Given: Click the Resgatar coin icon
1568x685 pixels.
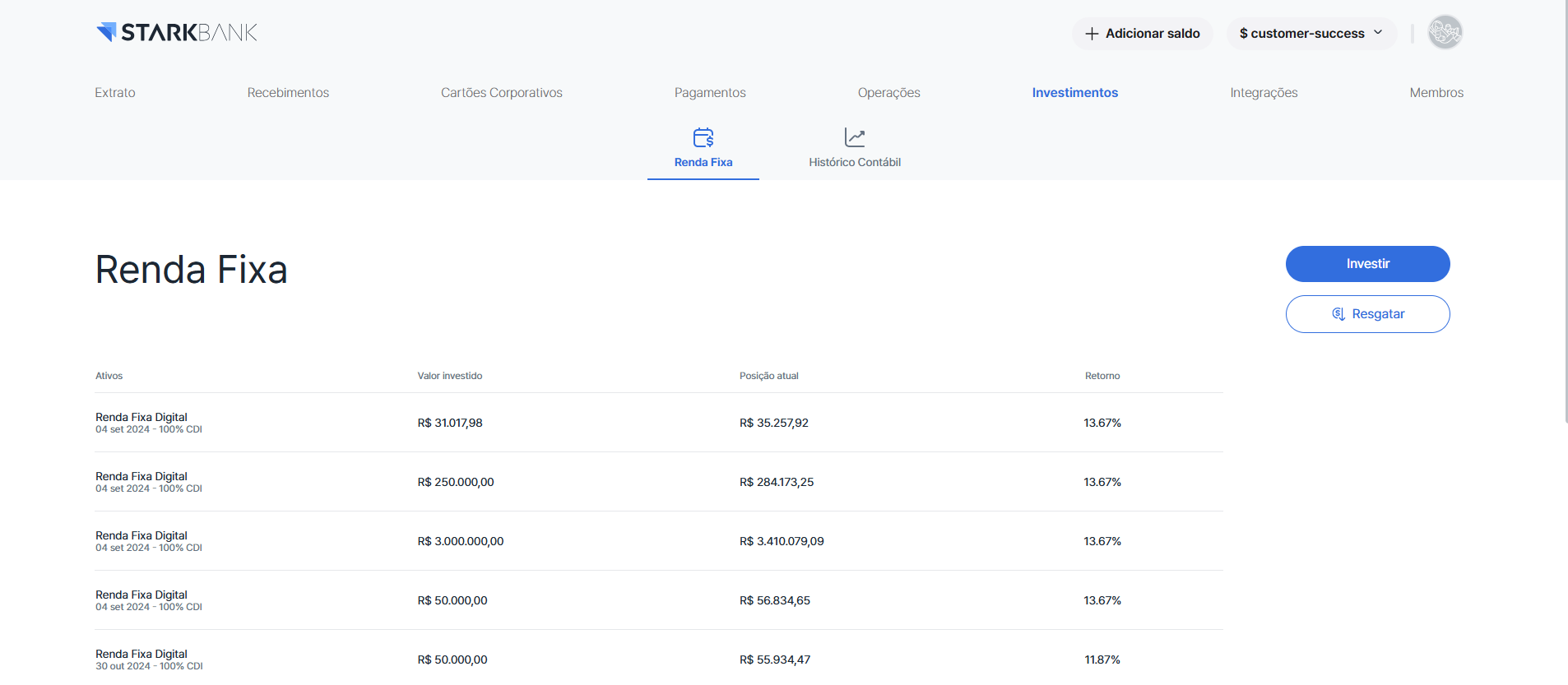Looking at the screenshot, I should pos(1338,314).
